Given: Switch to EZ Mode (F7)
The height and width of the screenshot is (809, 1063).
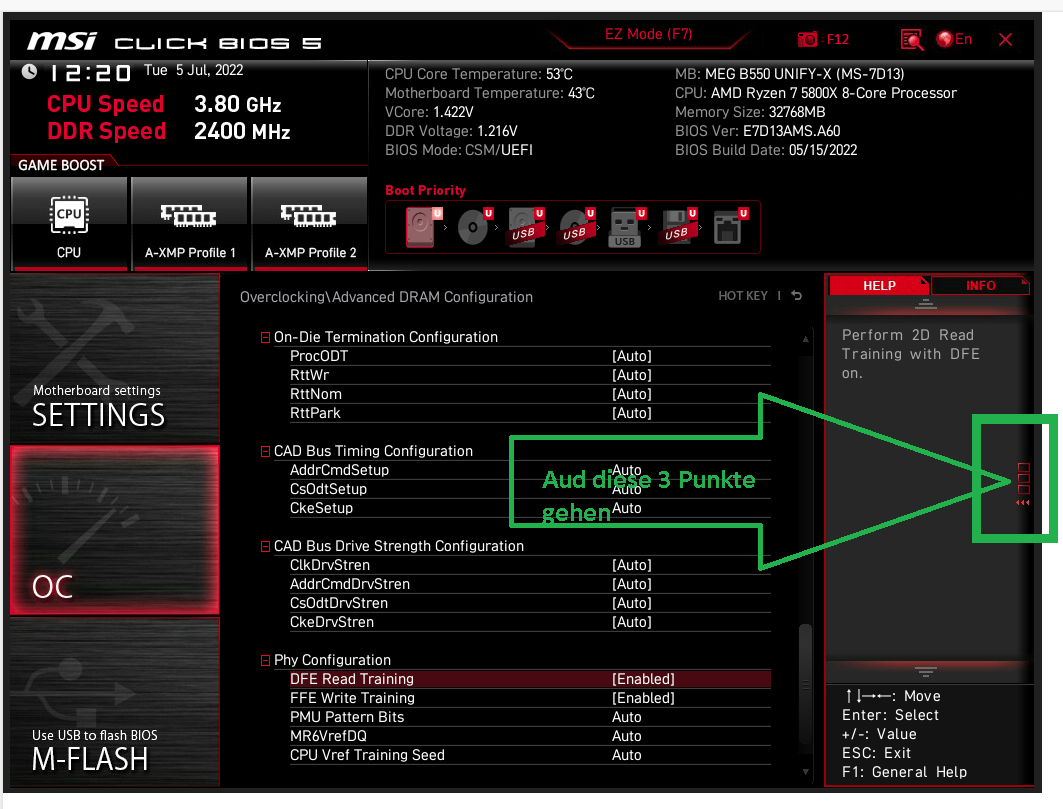Looking at the screenshot, I should click(x=648, y=35).
